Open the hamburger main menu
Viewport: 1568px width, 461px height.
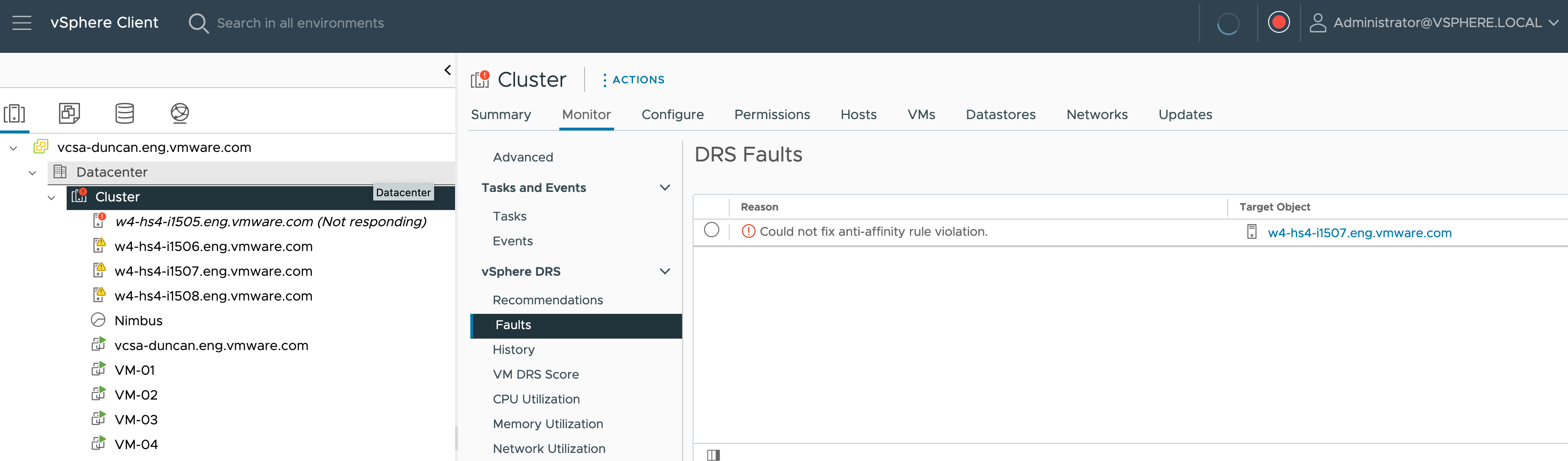(22, 22)
